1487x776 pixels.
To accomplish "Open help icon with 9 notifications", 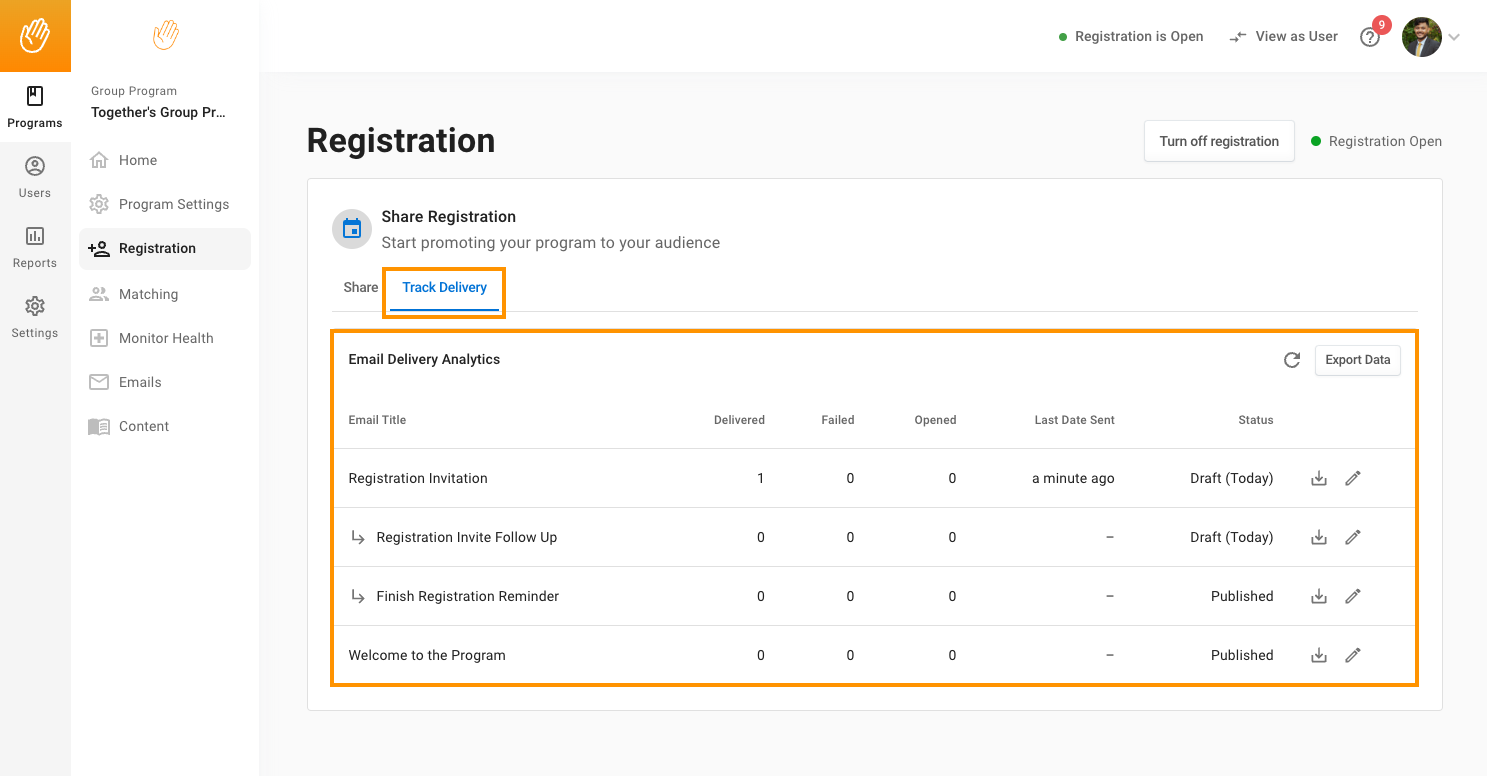I will click(x=1371, y=37).
